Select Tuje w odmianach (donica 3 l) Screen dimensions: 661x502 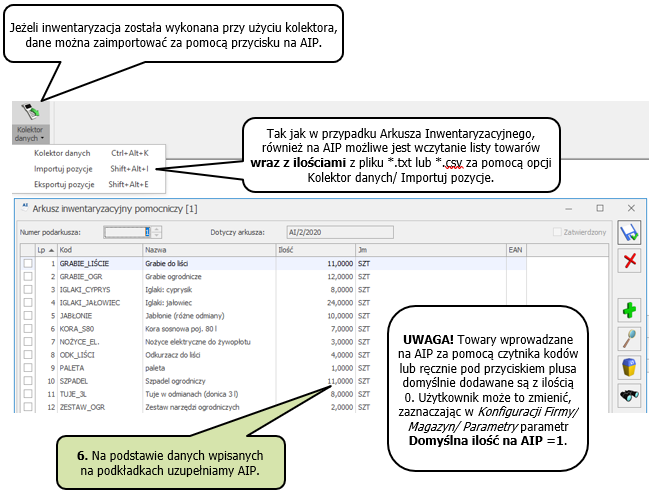pos(209,394)
